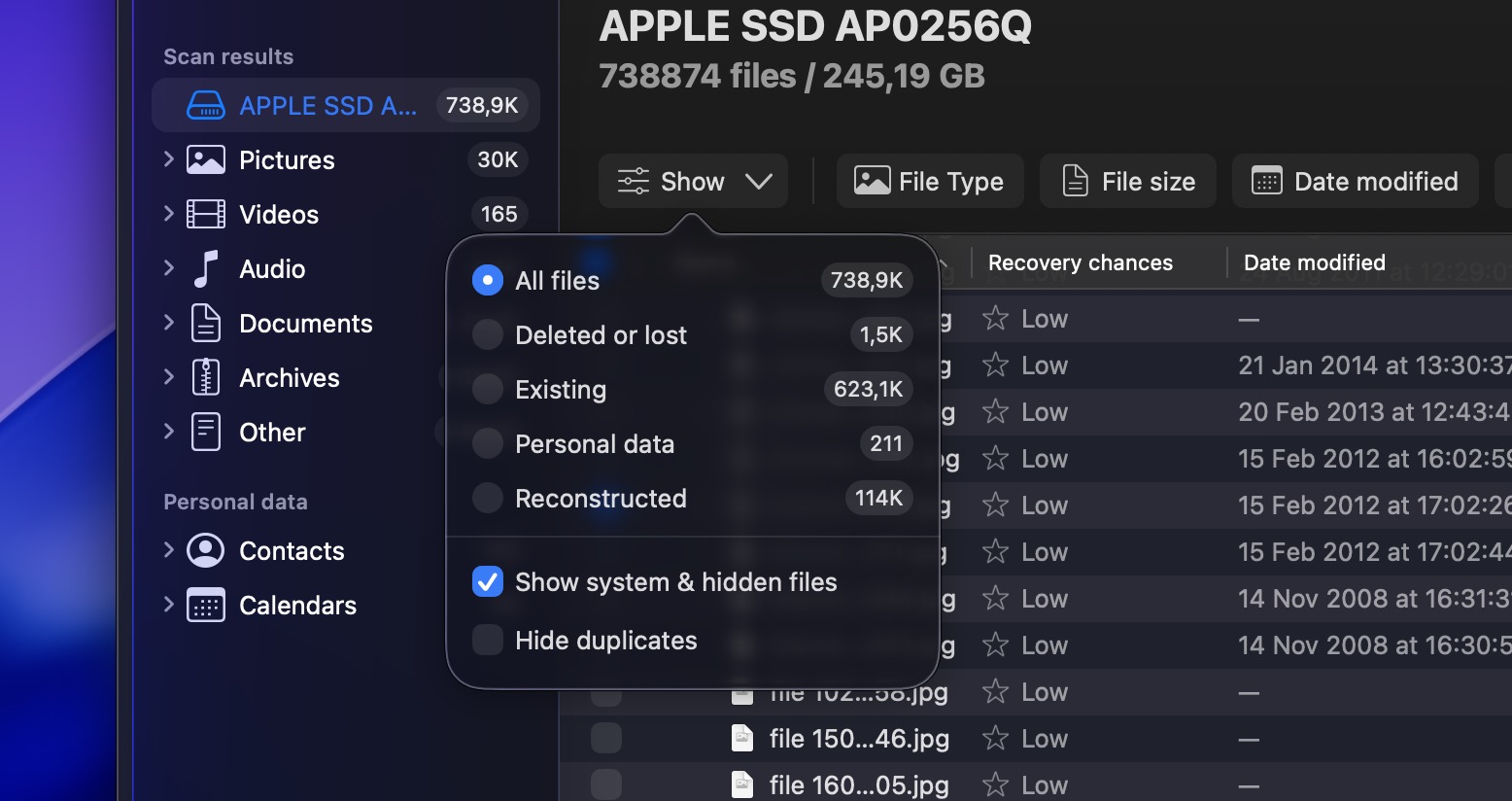Image resolution: width=1512 pixels, height=801 pixels.
Task: Expand the Documents tree item
Action: [x=168, y=323]
